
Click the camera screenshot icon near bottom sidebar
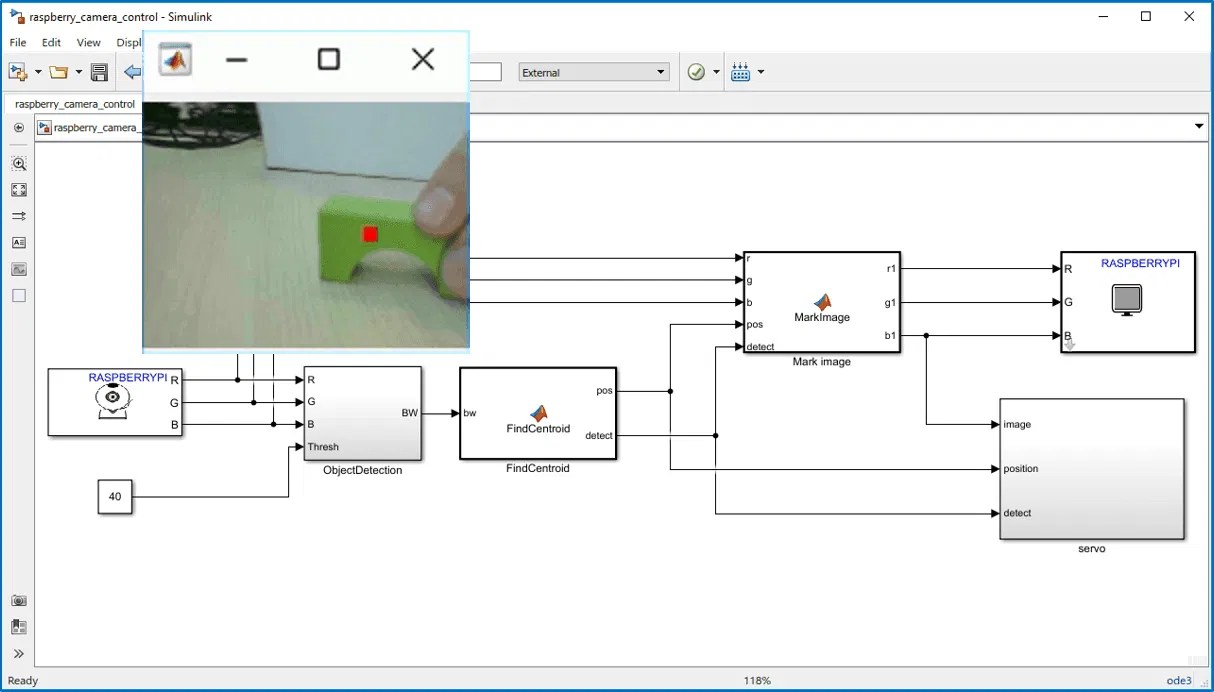coord(19,600)
